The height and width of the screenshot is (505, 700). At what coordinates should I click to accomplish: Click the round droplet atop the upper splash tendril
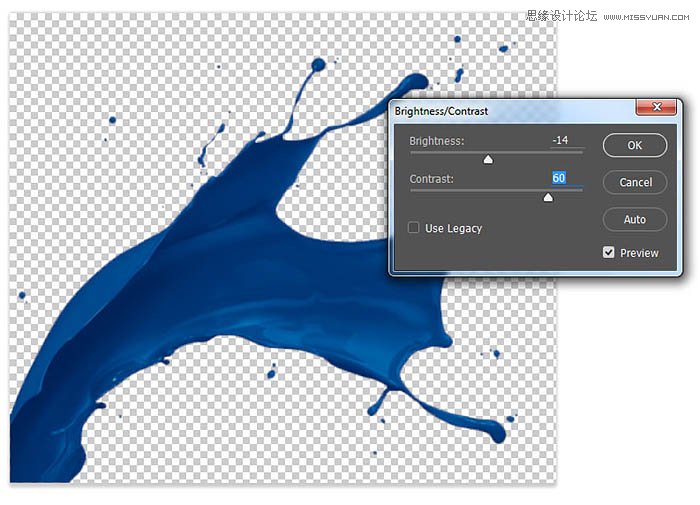tap(318, 65)
